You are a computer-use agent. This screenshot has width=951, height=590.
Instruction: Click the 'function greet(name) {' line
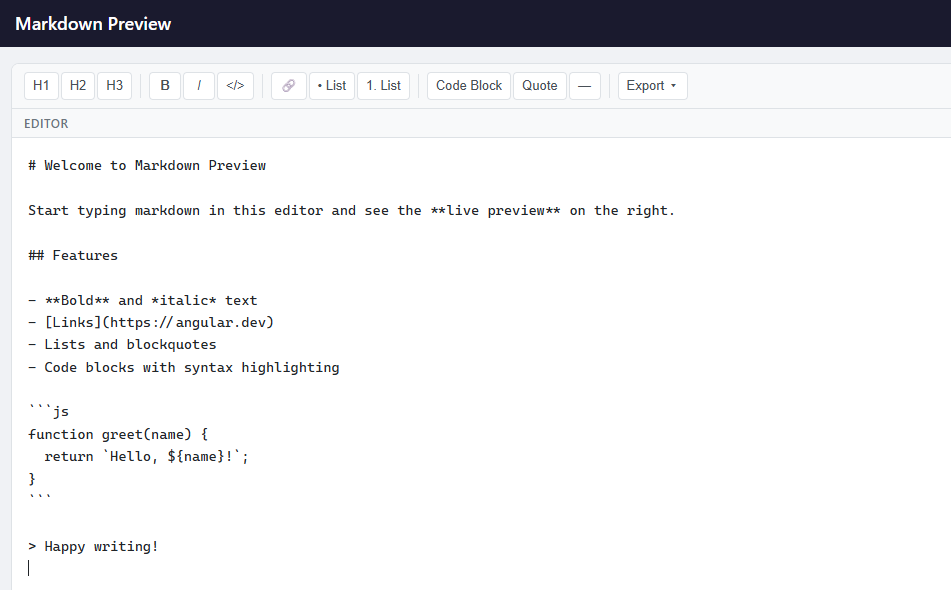[x=118, y=434]
